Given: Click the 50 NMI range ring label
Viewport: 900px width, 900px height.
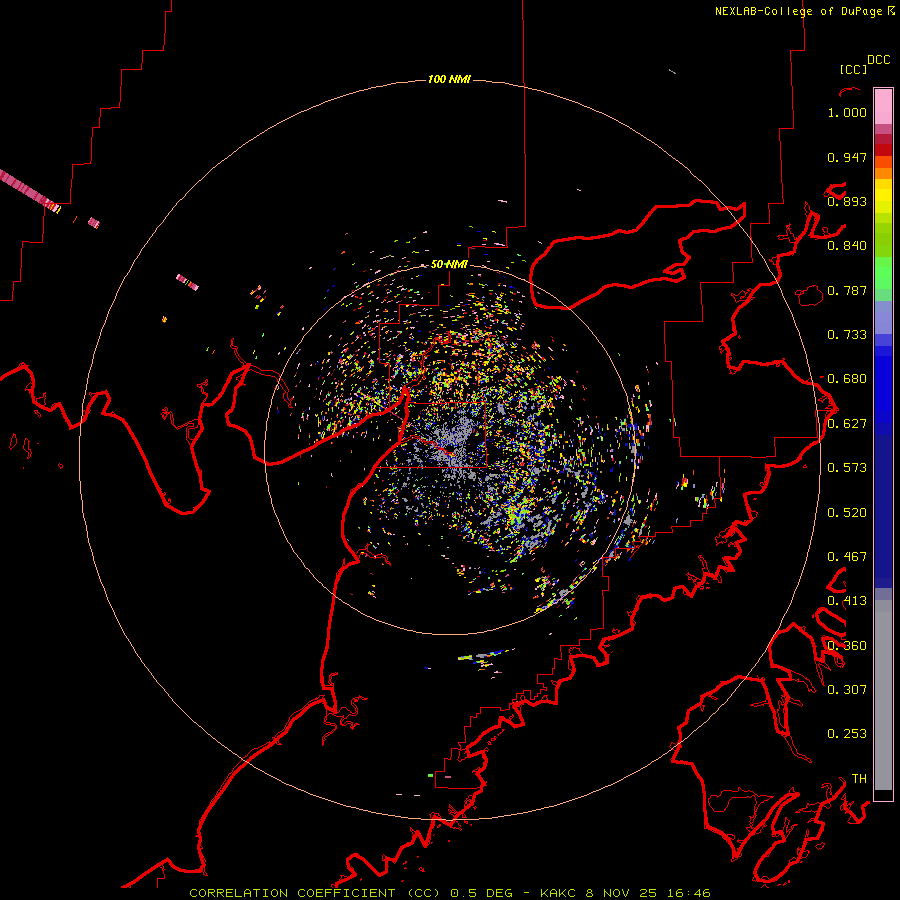Looking at the screenshot, I should click(449, 264).
